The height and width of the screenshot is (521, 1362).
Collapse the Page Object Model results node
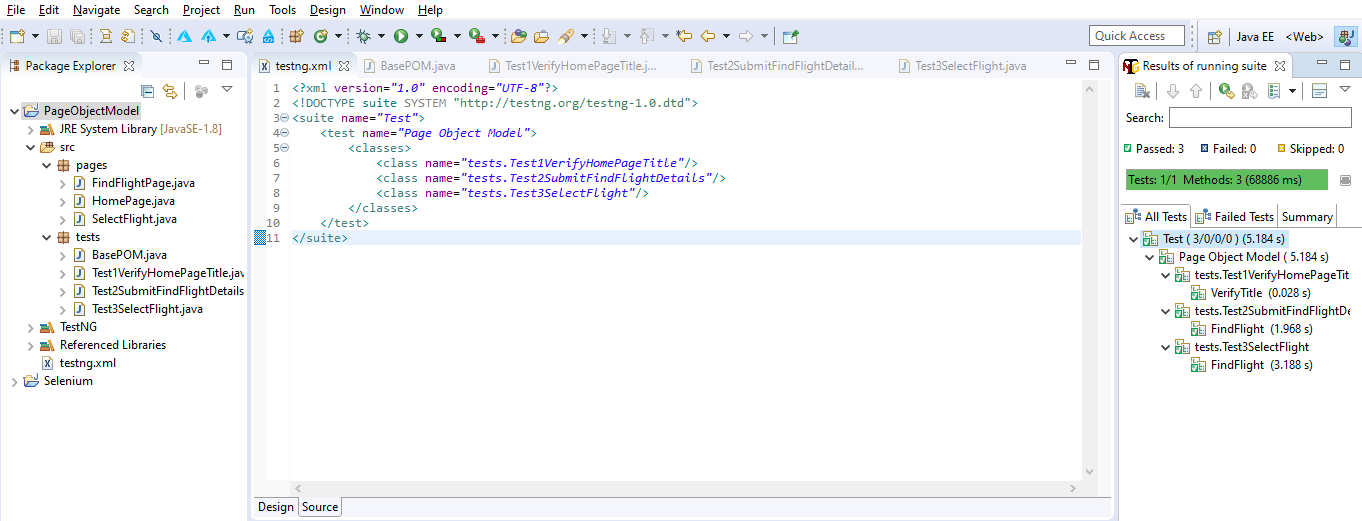(1149, 257)
